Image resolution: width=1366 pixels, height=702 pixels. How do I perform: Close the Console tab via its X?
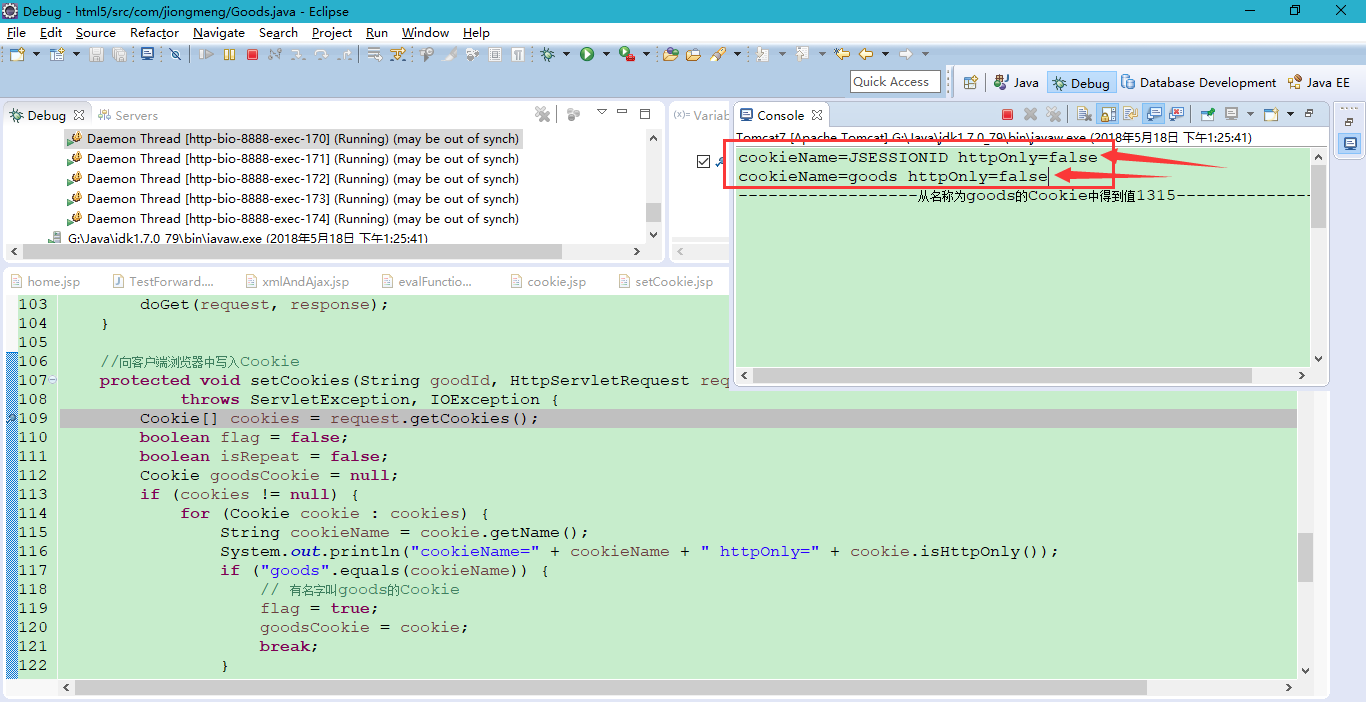coord(817,115)
